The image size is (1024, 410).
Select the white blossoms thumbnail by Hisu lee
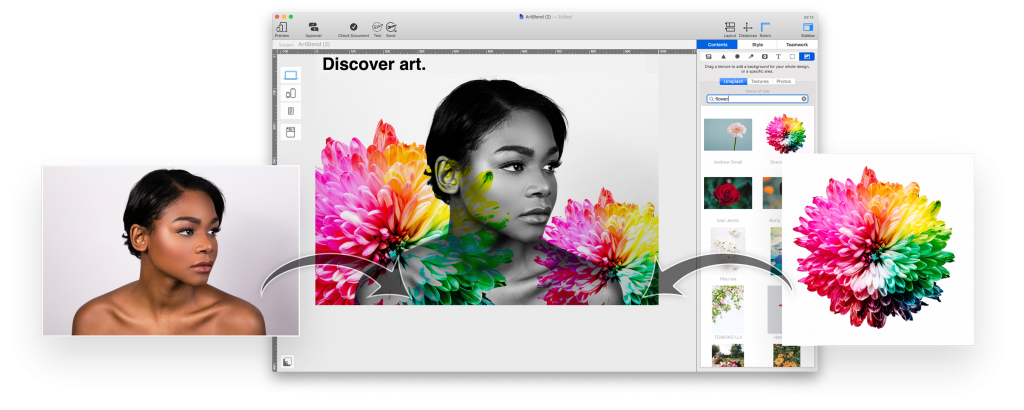pyautogui.click(x=728, y=249)
